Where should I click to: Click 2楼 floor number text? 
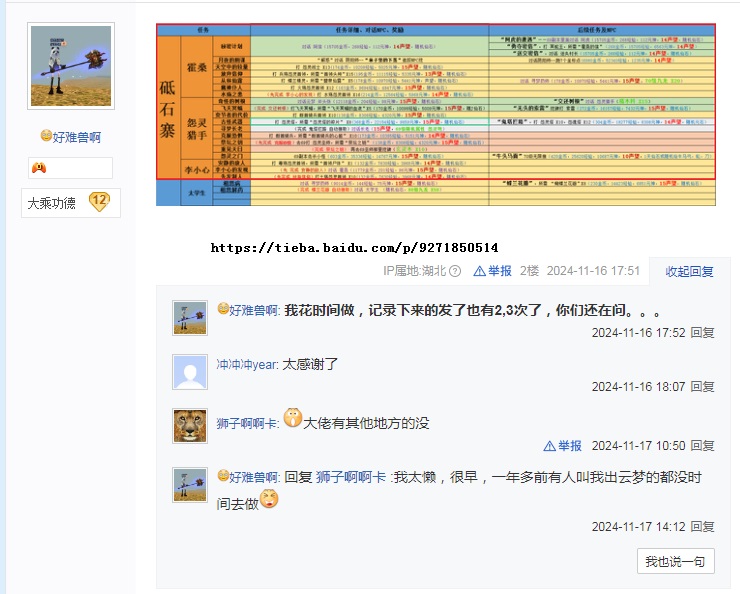click(529, 271)
